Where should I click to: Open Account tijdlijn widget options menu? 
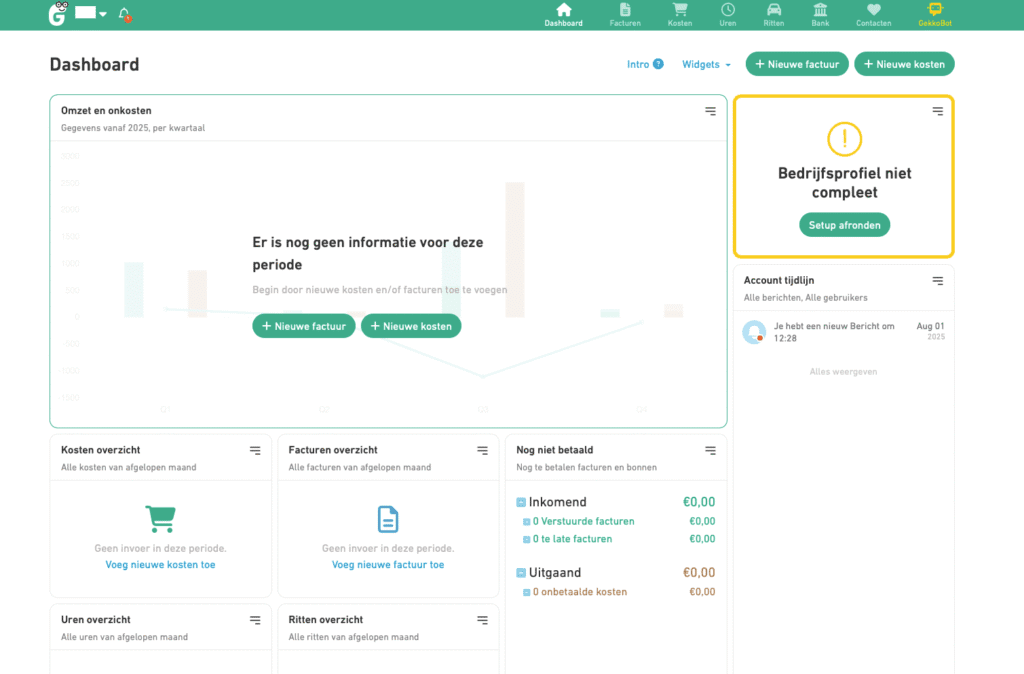tap(937, 281)
